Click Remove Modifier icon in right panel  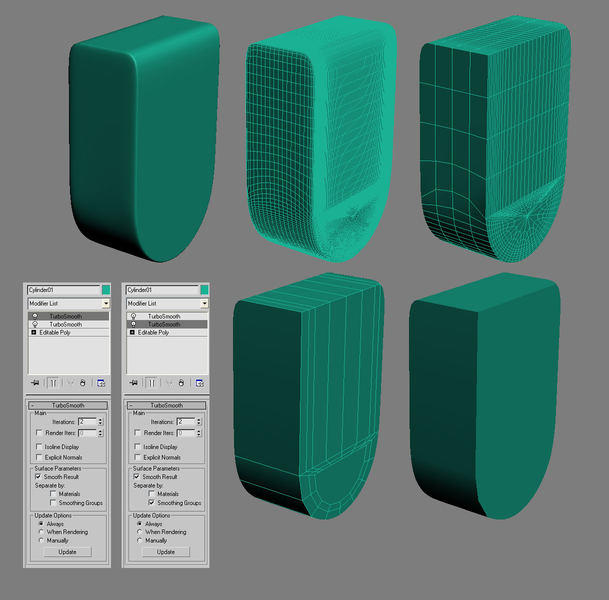[181, 383]
